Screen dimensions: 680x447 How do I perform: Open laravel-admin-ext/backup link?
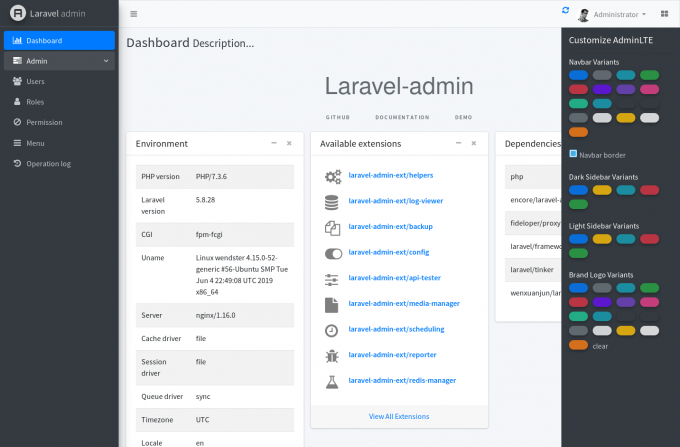[x=390, y=226]
